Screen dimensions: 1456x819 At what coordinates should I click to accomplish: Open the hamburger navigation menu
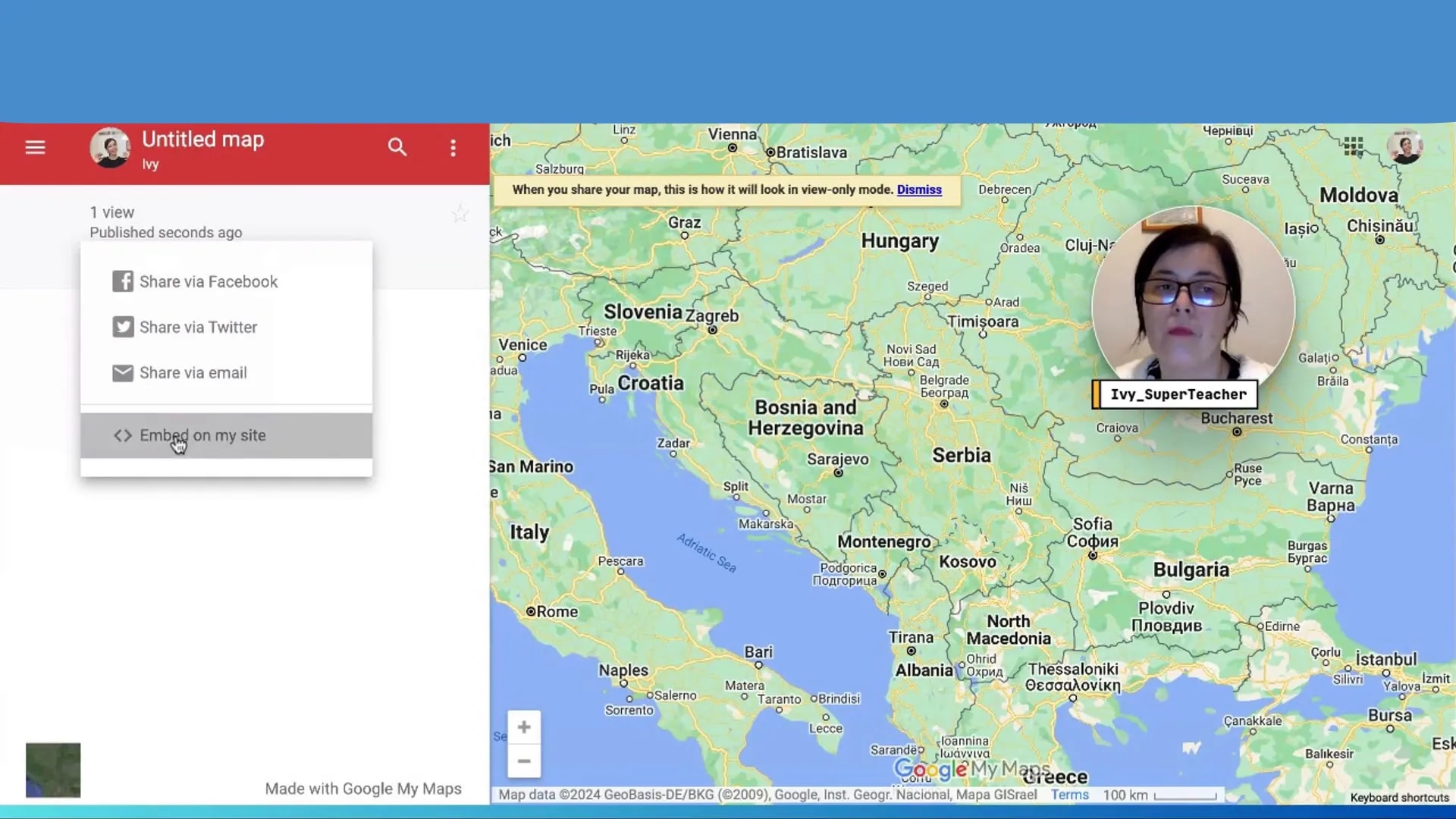coord(35,147)
